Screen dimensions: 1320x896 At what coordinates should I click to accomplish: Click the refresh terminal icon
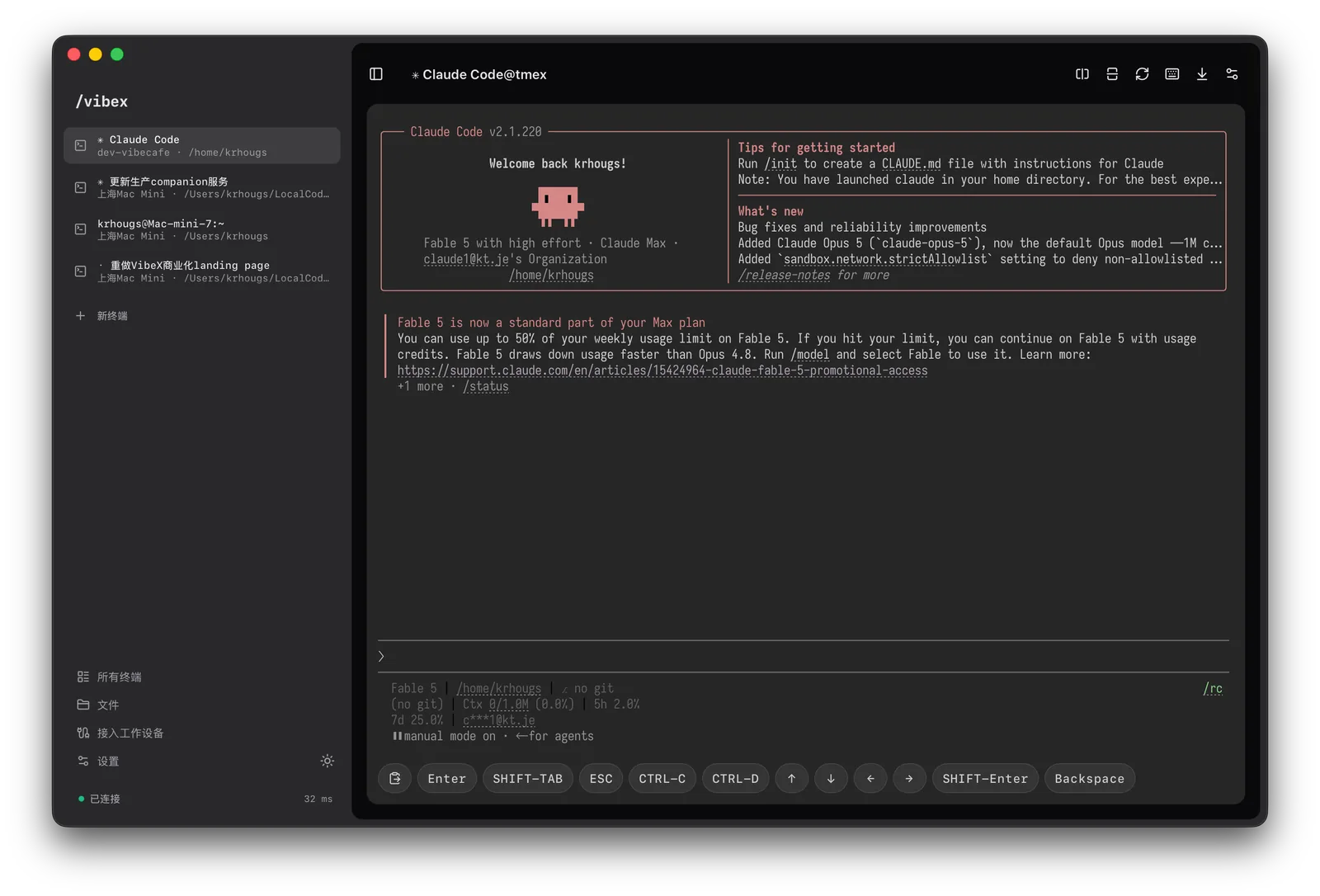(x=1142, y=74)
